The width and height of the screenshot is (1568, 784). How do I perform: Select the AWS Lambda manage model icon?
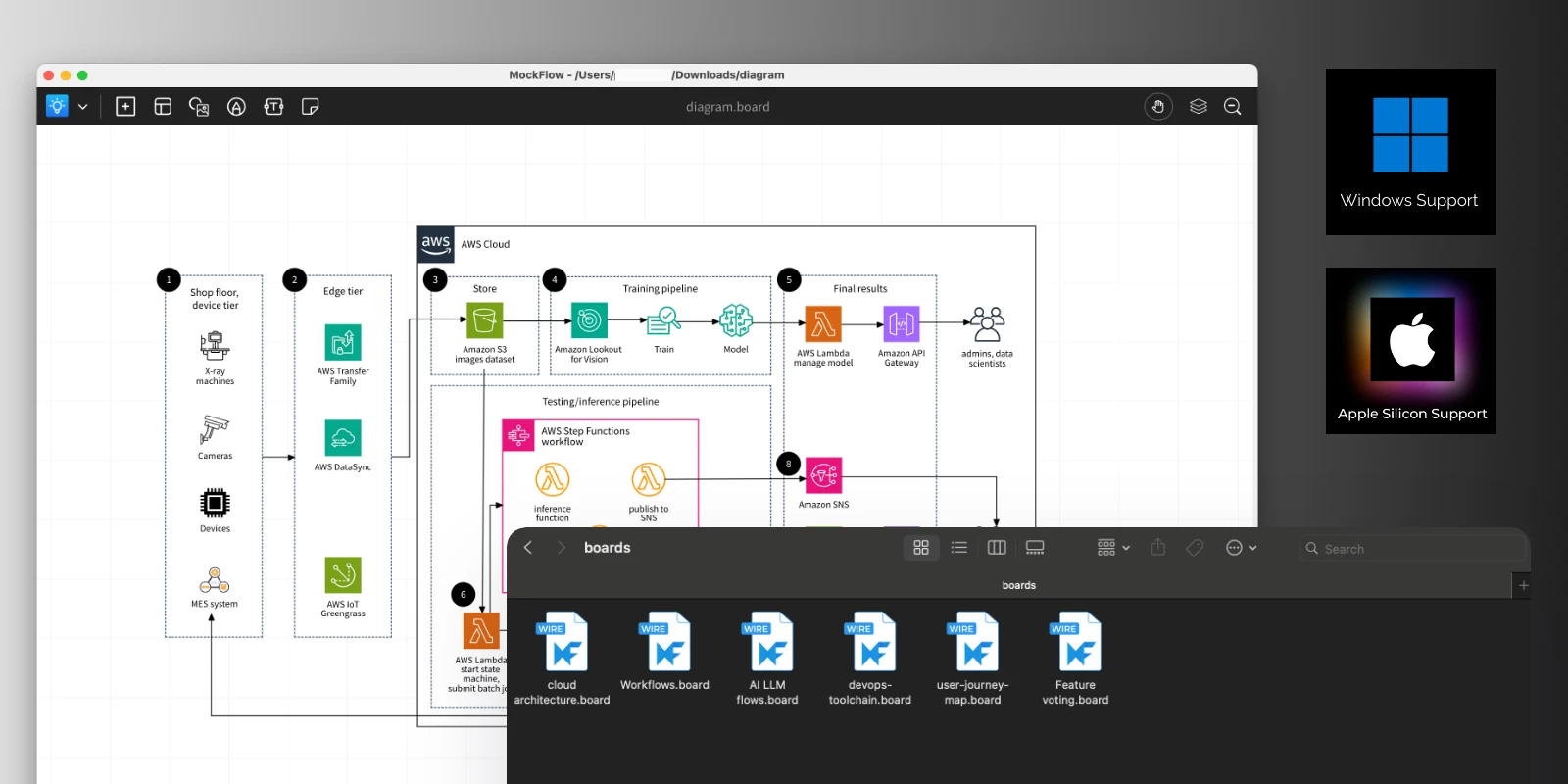click(823, 324)
